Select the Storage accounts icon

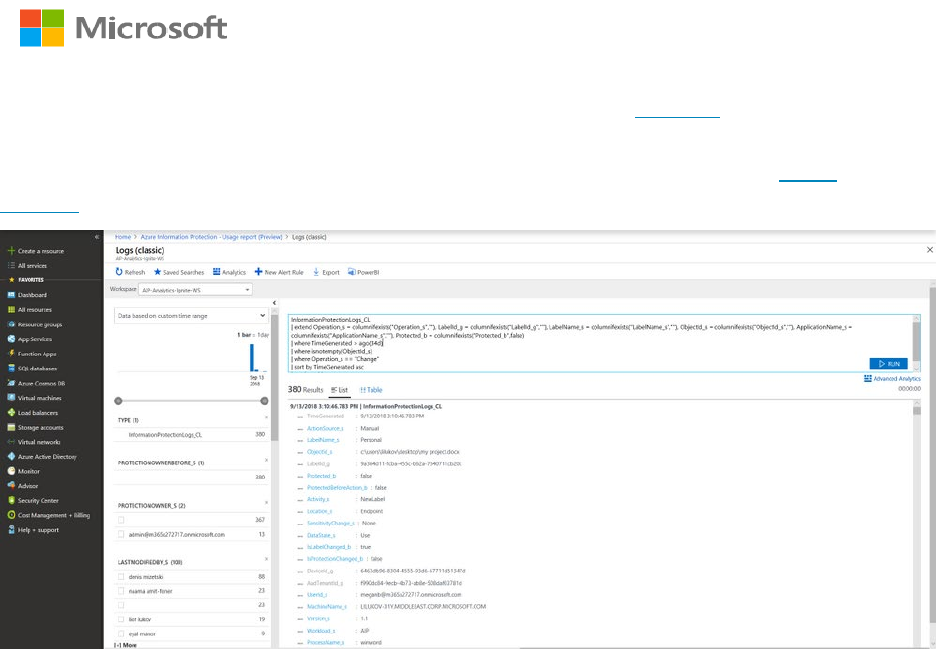11,427
